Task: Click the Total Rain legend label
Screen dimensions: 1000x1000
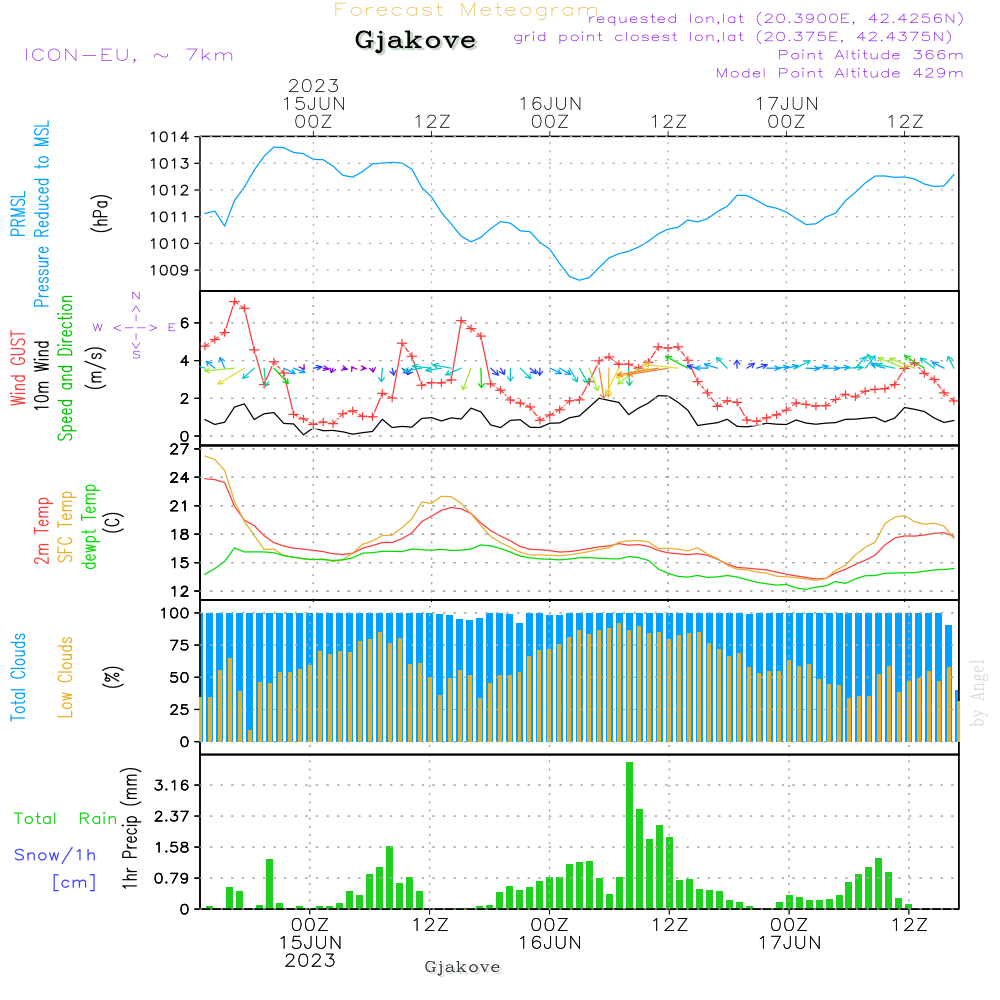Action: click(x=65, y=818)
